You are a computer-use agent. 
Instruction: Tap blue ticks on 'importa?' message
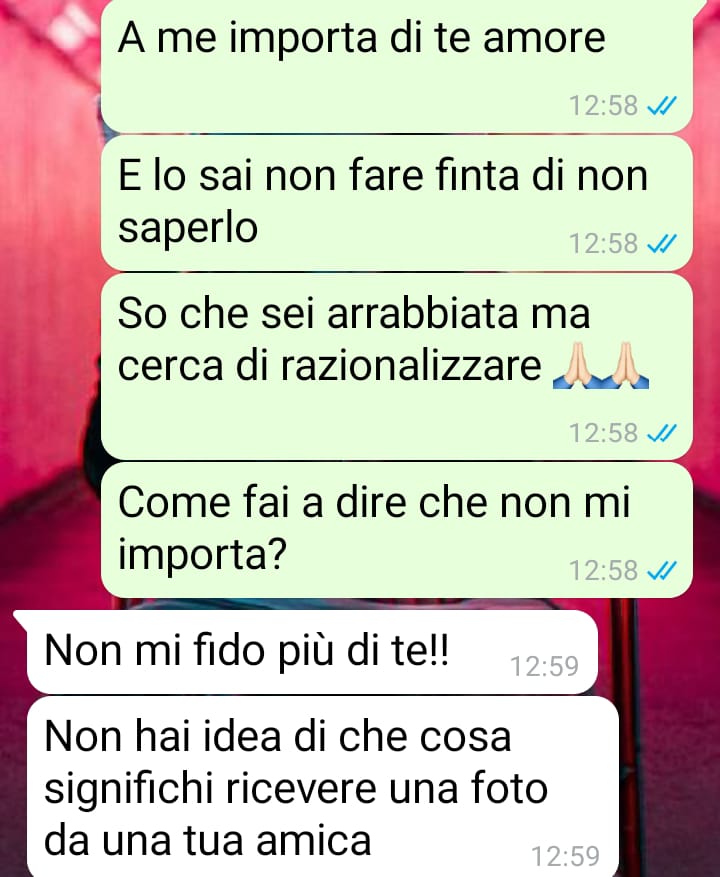(x=662, y=570)
